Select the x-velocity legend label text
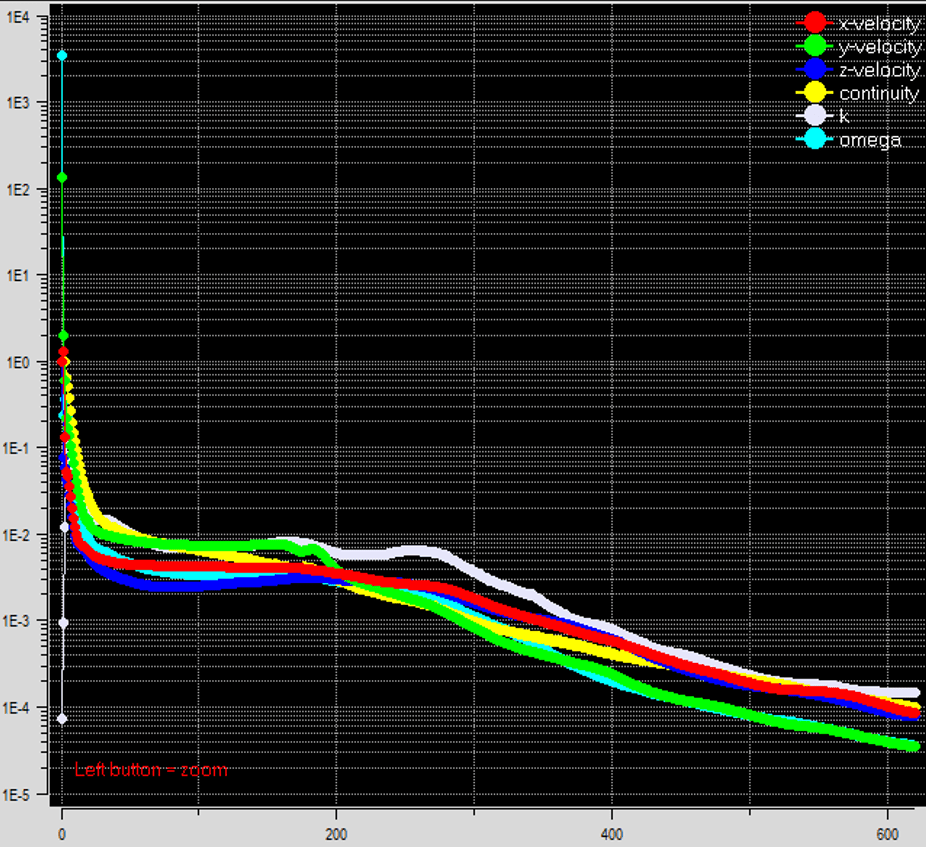The width and height of the screenshot is (926, 847). pyautogui.click(x=879, y=23)
